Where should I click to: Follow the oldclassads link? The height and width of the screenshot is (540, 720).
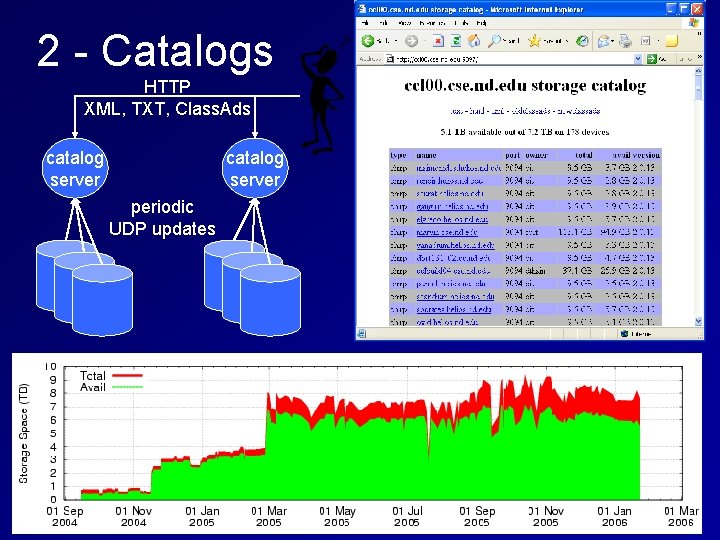point(531,111)
